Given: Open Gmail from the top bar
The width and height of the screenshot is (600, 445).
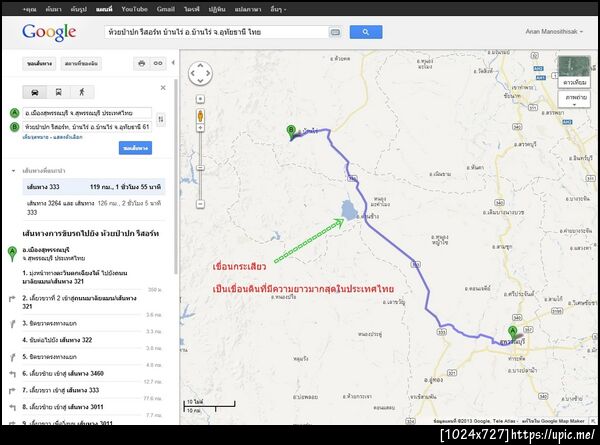Looking at the screenshot, I should [165, 9].
